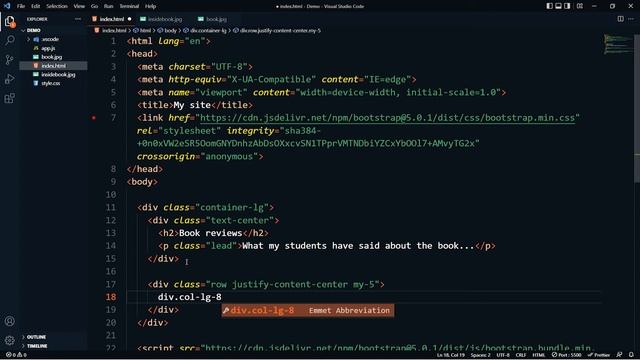This screenshot has width=640, height=360.
Task: Open the Edit menu
Action: [x=36, y=6]
